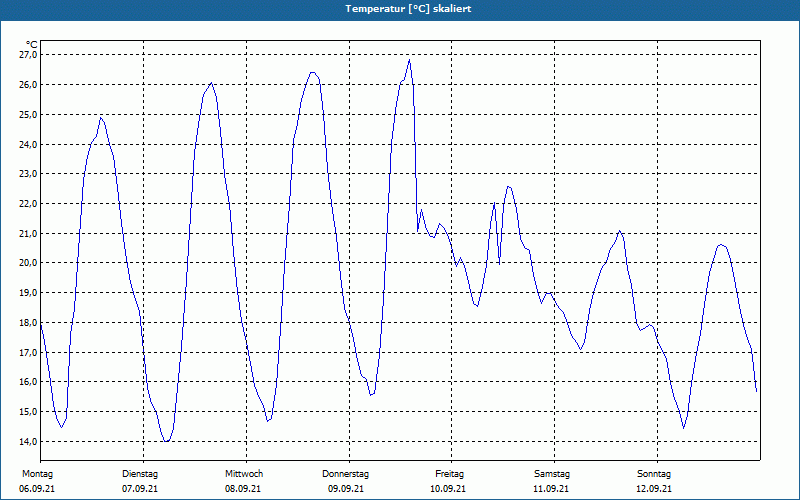This screenshot has height=500, width=800.
Task: Click the 20,0 axis label
Action: pos(29,263)
